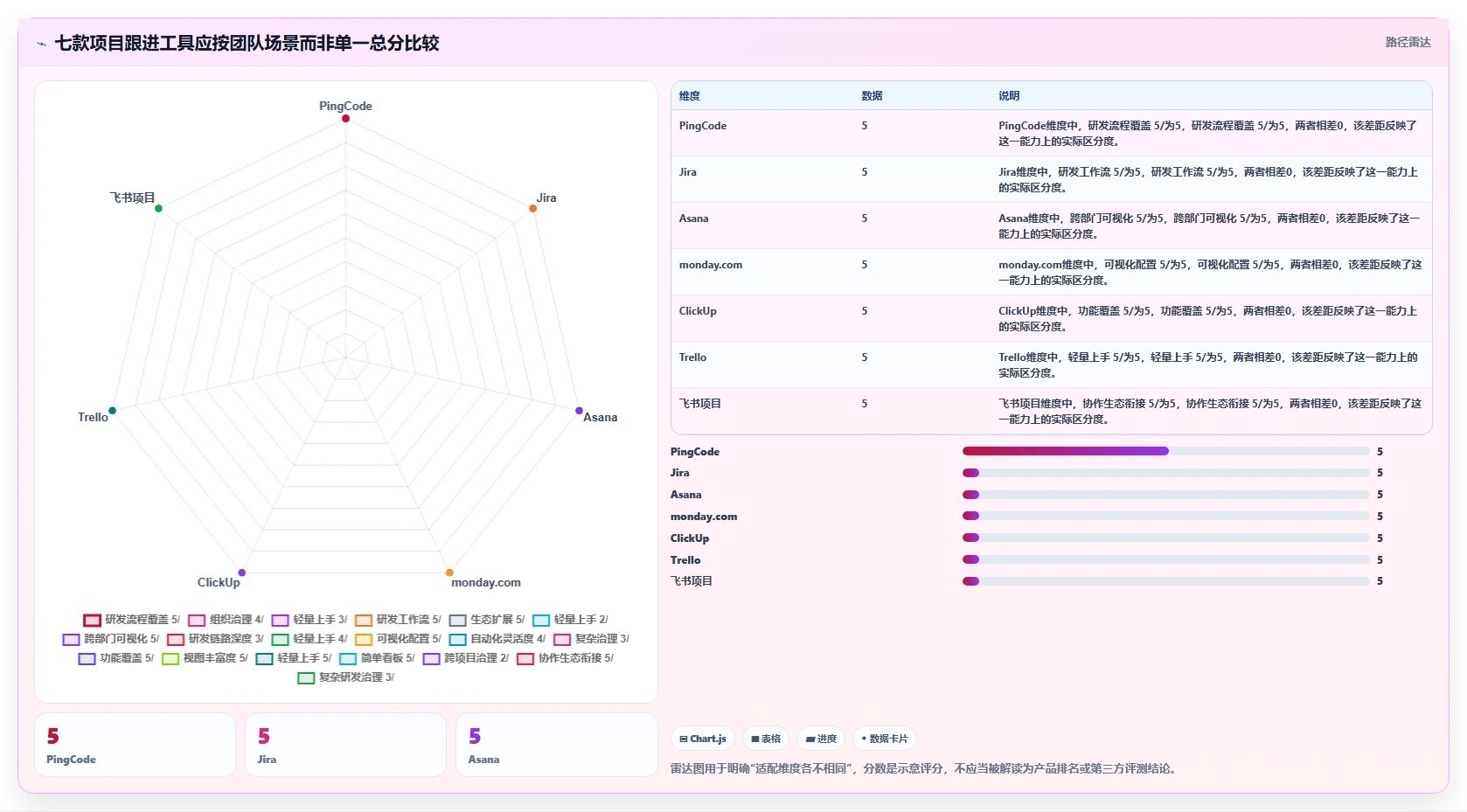Click the Asana data point on the radar
Viewport: 1467px width, 812px height.
(579, 410)
